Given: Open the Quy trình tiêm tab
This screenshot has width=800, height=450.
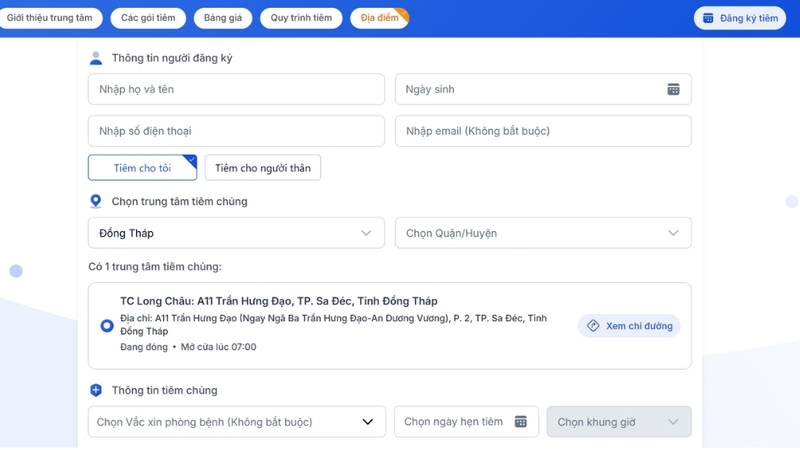Looking at the screenshot, I should tap(300, 18).
